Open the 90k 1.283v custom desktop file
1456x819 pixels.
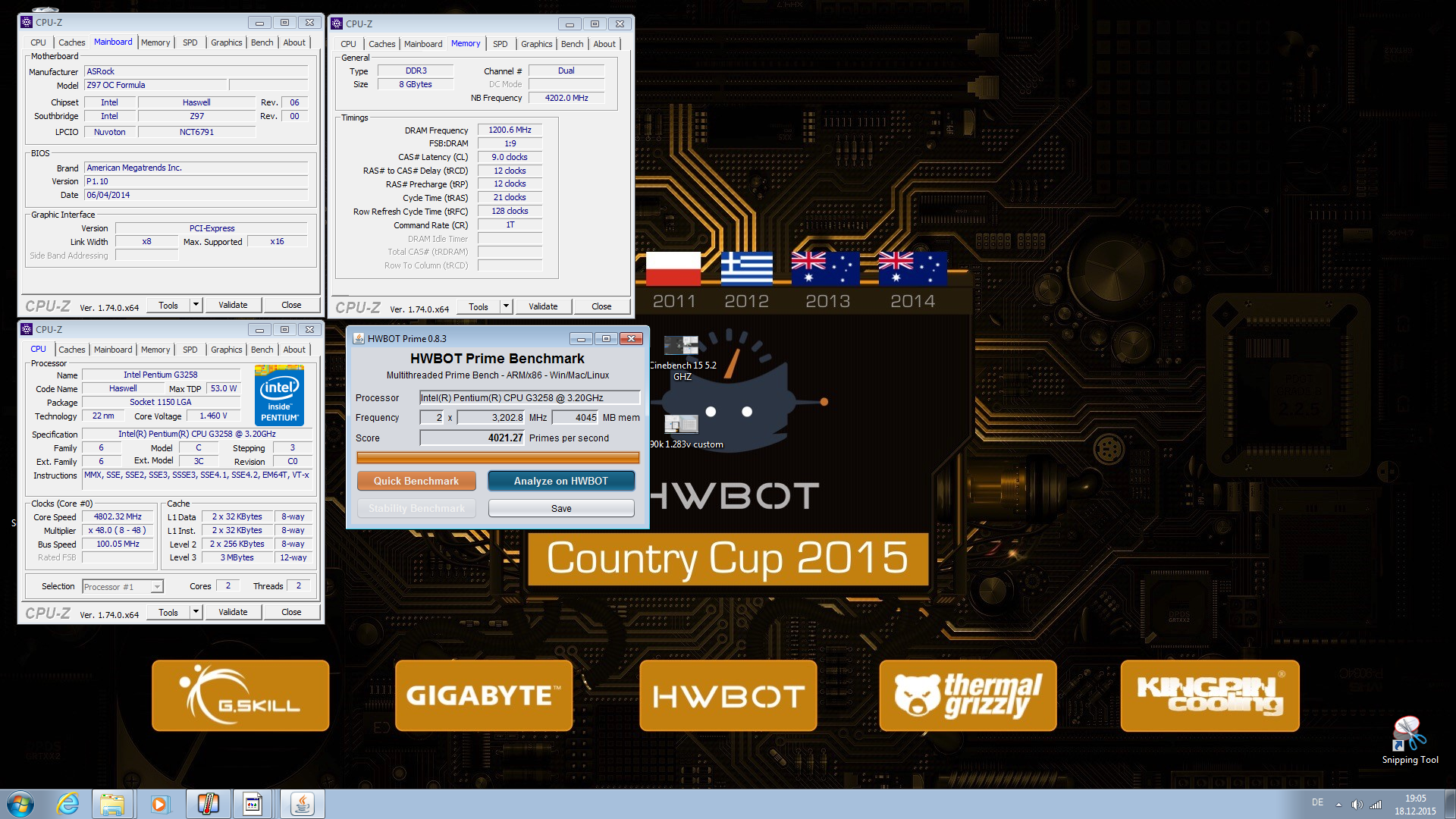[682, 431]
